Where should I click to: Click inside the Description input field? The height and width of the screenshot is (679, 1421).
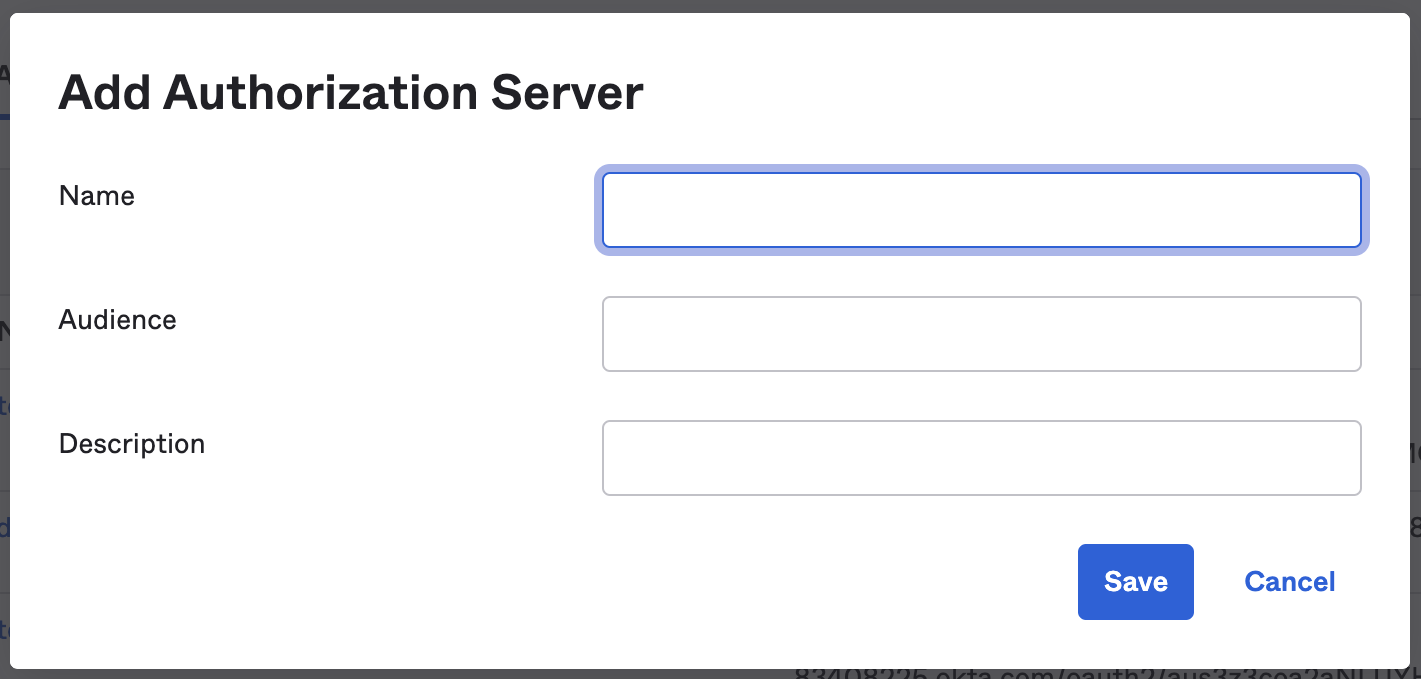pos(981,457)
